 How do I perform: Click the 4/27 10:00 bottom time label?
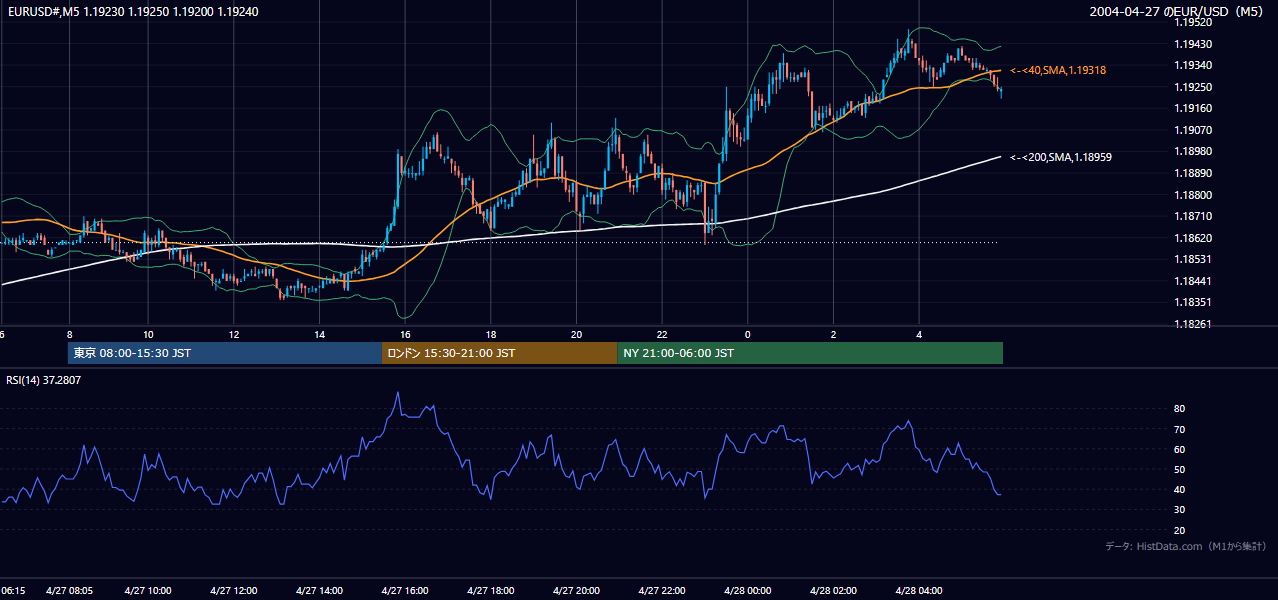click(x=148, y=590)
